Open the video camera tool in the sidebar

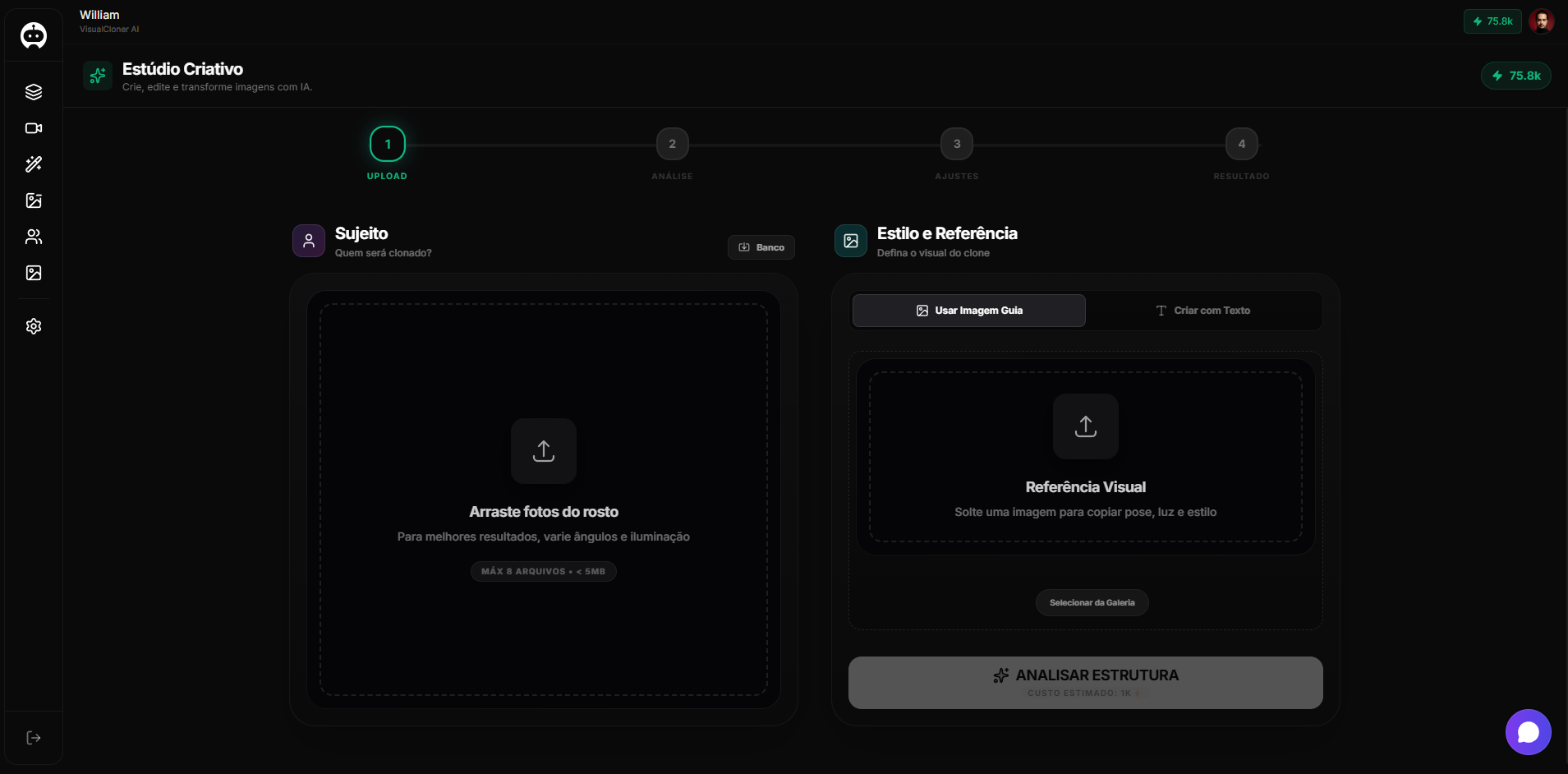[x=33, y=128]
